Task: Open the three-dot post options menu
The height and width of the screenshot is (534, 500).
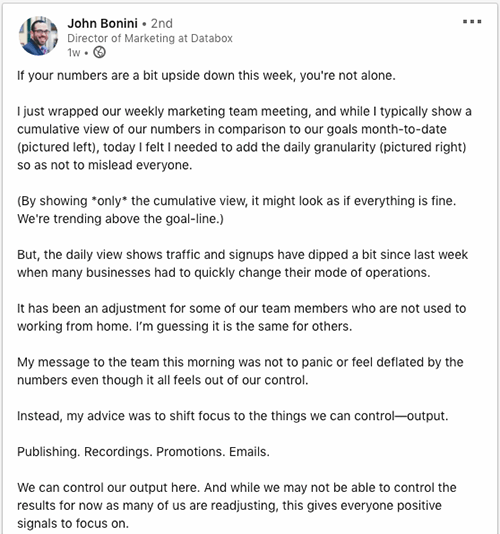Action: (472, 22)
